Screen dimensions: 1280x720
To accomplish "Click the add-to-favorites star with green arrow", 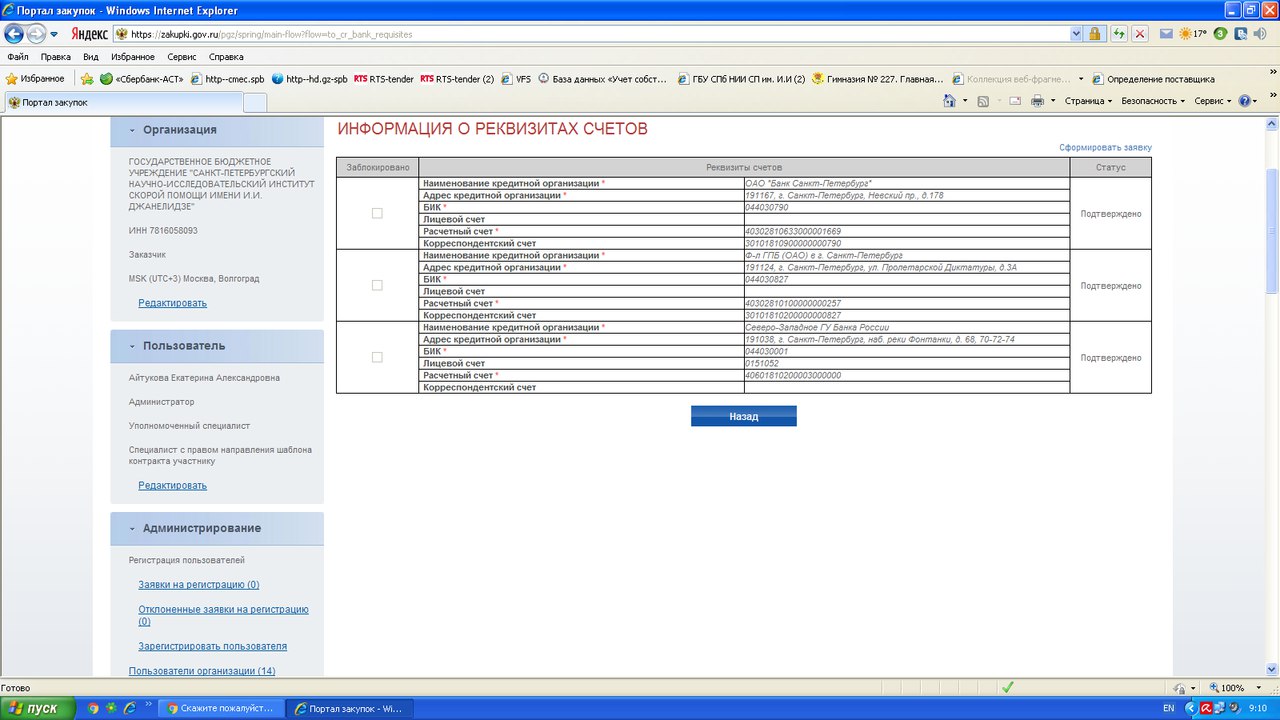I will tap(87, 78).
